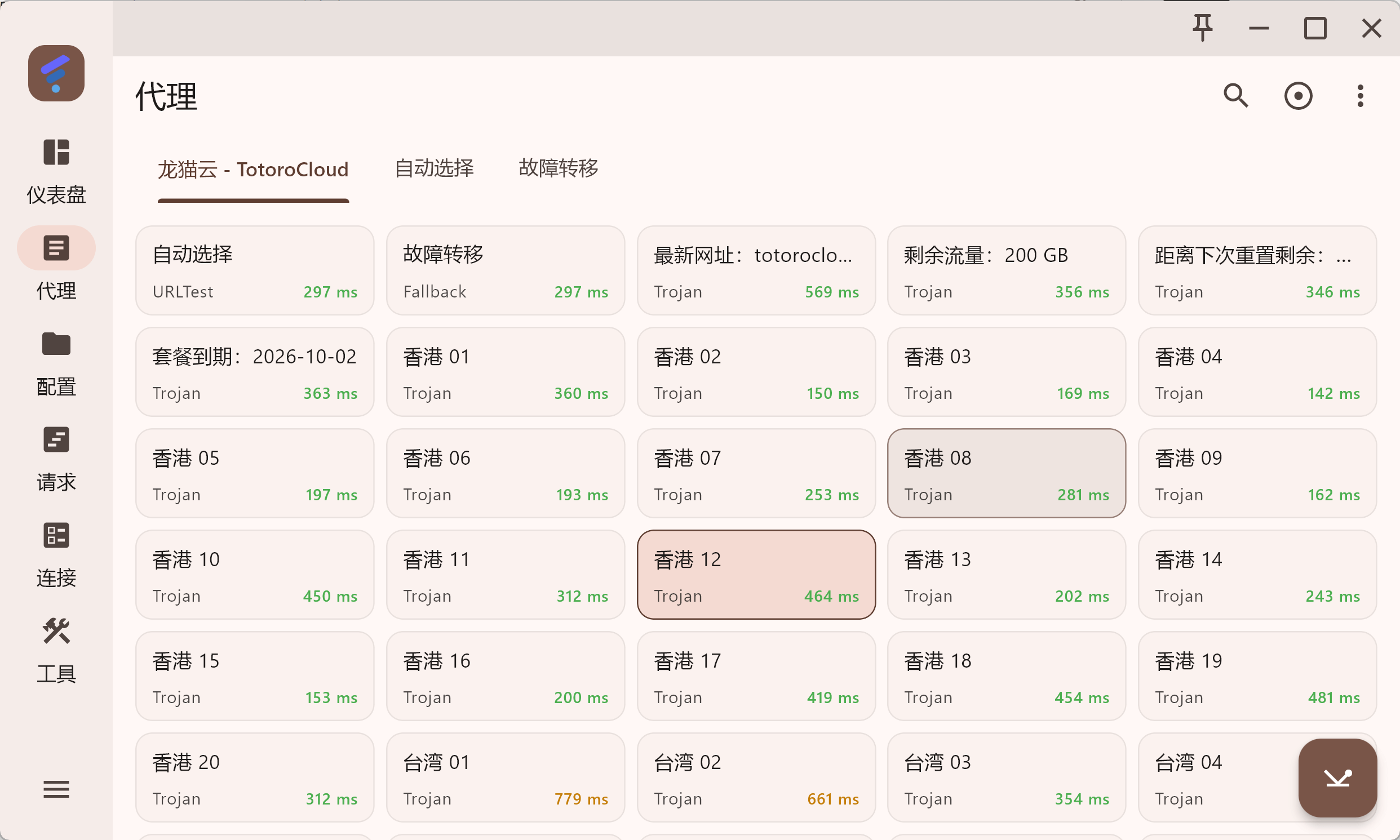Select the 香港 08 proxy node
The height and width of the screenshot is (840, 1400).
pyautogui.click(x=1006, y=473)
